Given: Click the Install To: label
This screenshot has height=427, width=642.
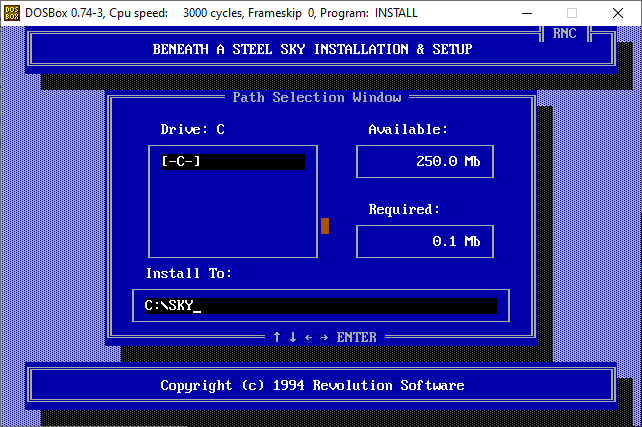Looking at the screenshot, I should coord(189,273).
